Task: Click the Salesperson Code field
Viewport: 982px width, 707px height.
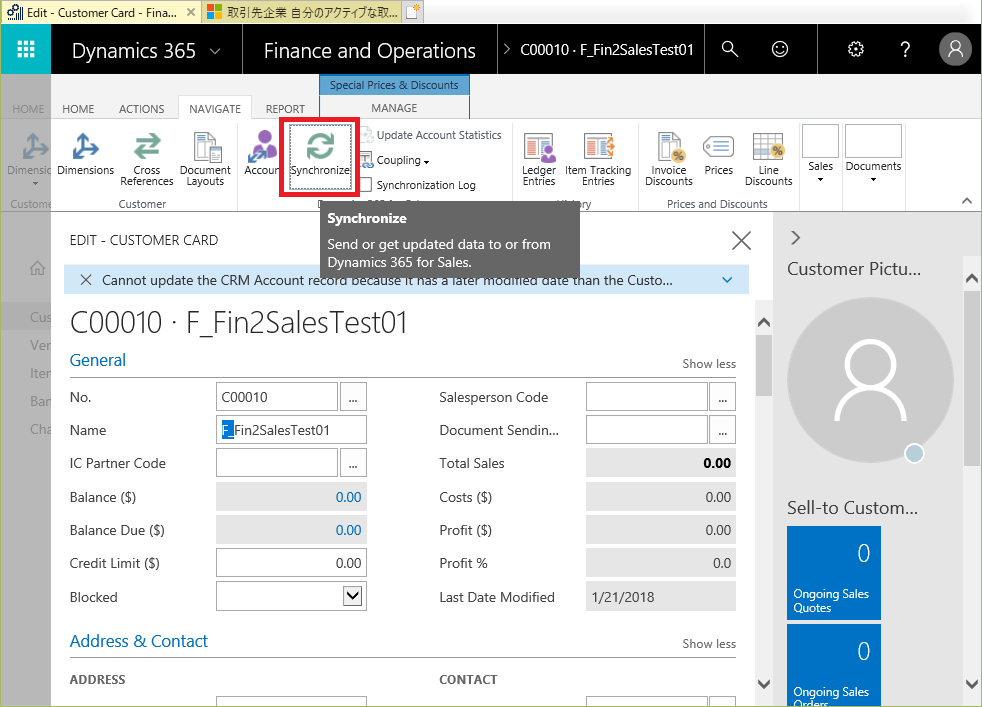Action: click(x=646, y=397)
